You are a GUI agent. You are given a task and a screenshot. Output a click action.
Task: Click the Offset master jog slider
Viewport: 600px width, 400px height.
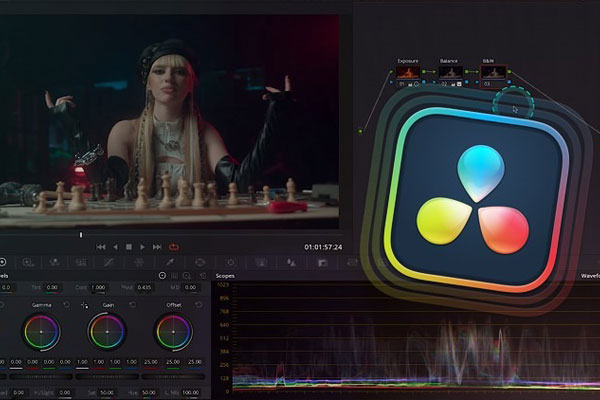point(173,377)
